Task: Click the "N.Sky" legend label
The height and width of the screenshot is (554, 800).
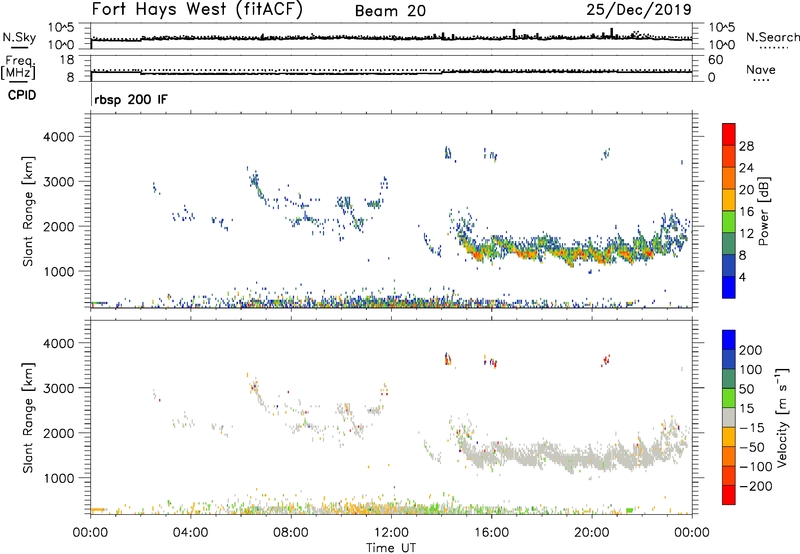Action: pyautogui.click(x=19, y=37)
